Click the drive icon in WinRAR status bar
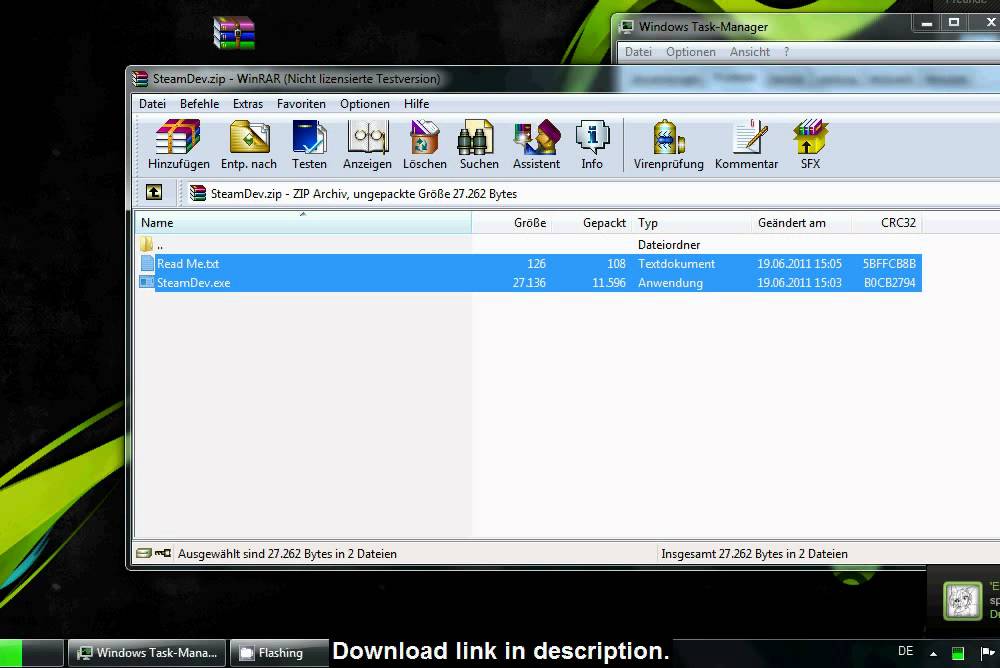Viewport: 1000px width, 668px height. (144, 553)
